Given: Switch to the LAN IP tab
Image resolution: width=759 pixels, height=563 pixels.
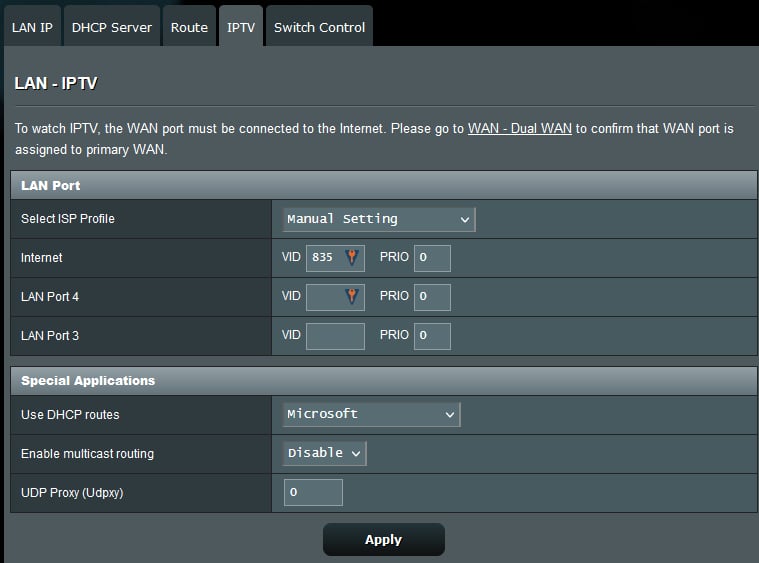Looking at the screenshot, I should tap(32, 27).
